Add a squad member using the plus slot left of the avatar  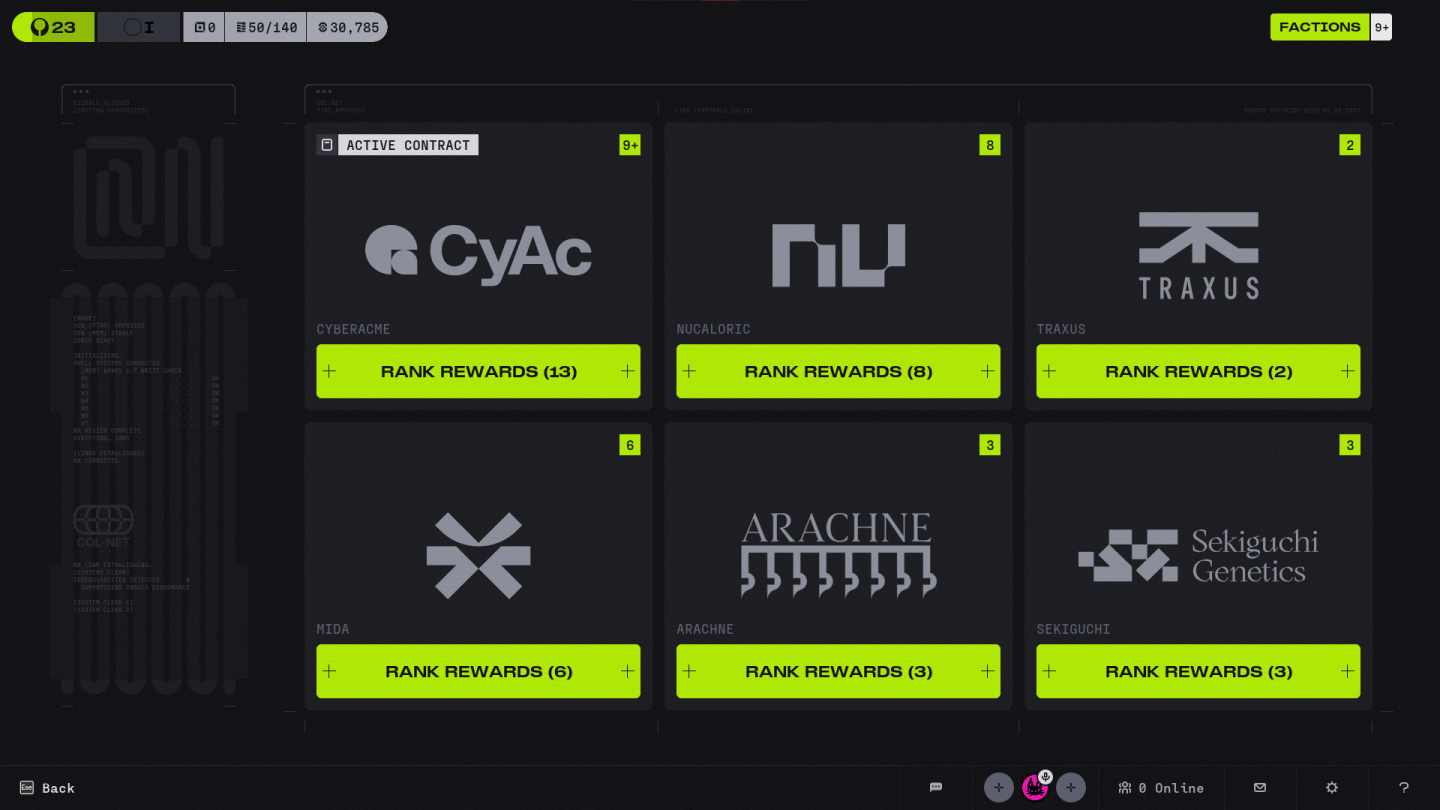coord(998,788)
